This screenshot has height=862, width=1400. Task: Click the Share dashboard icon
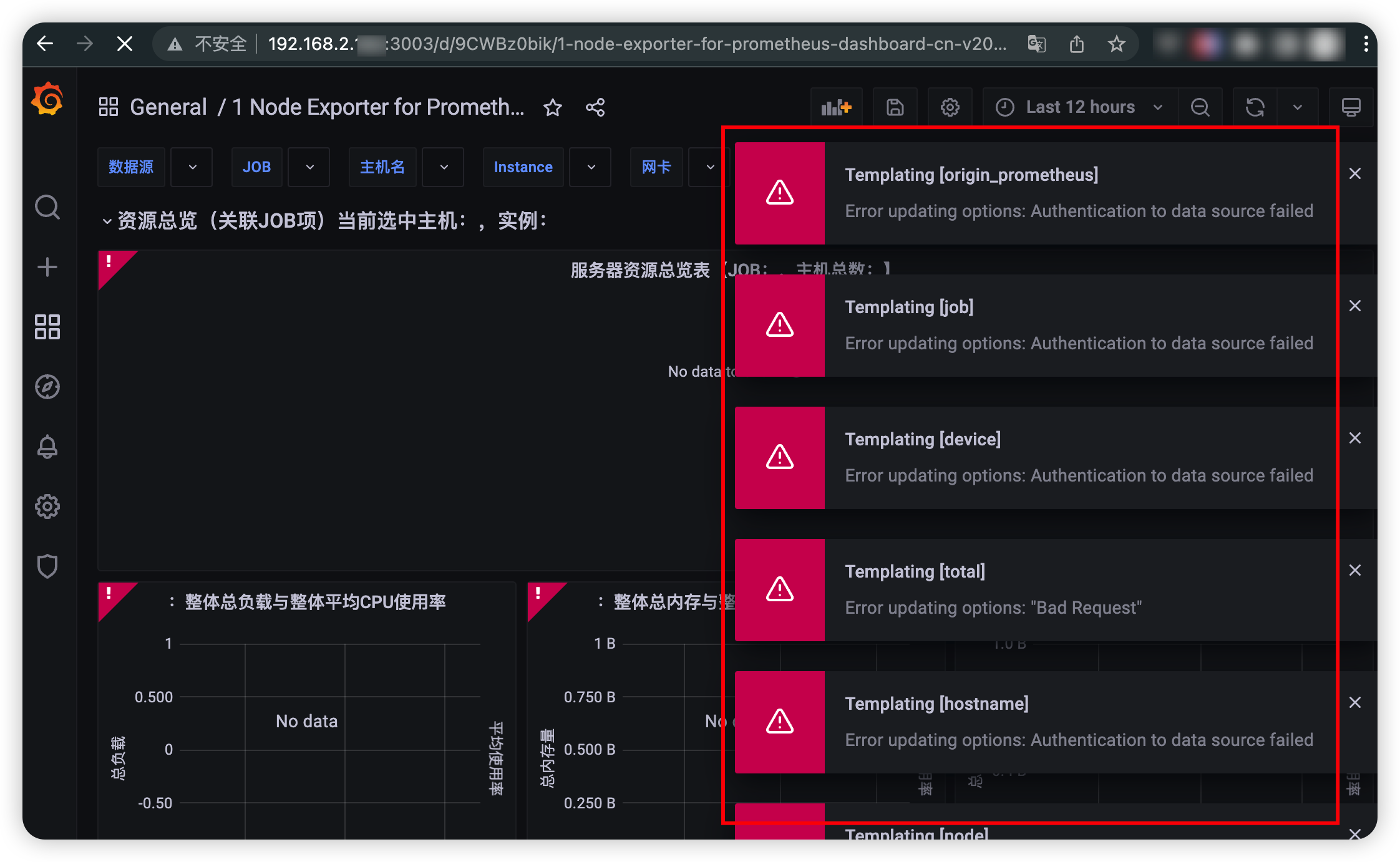[x=595, y=107]
